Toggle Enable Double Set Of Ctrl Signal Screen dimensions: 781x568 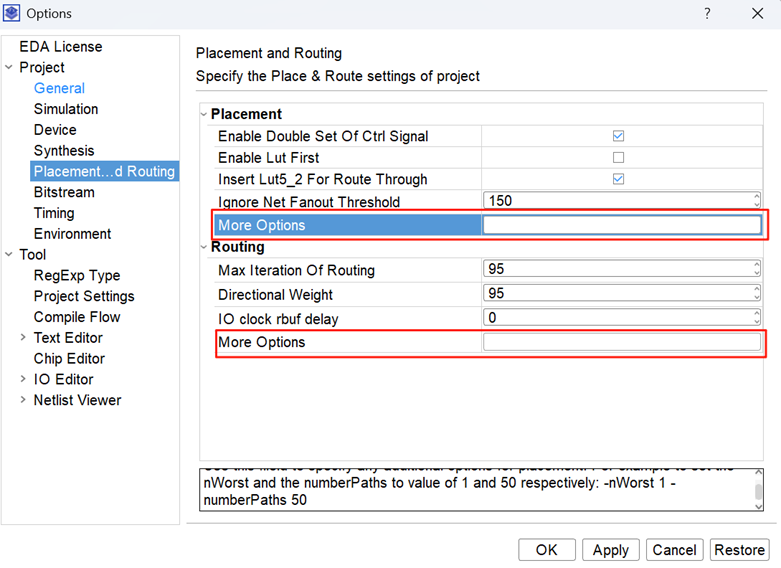point(618,136)
